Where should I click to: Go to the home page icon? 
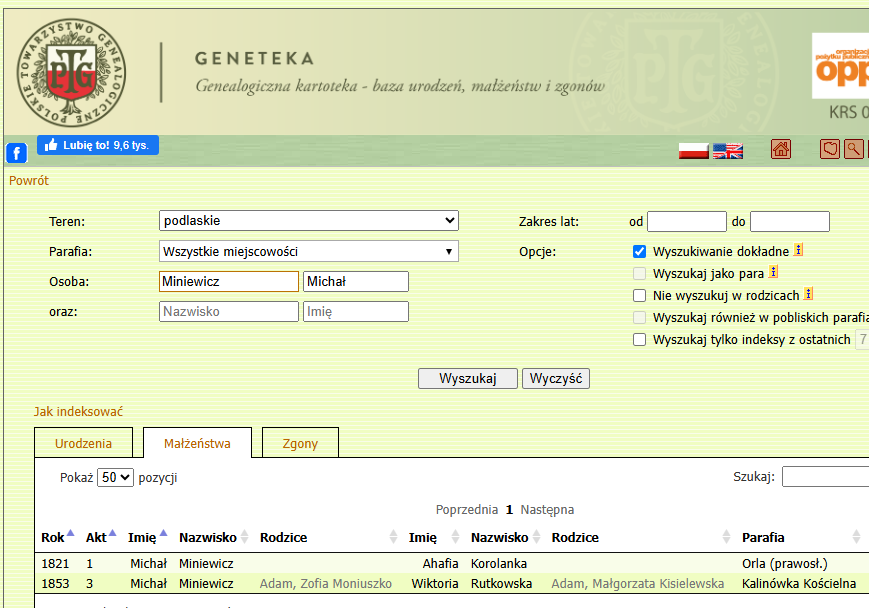781,149
